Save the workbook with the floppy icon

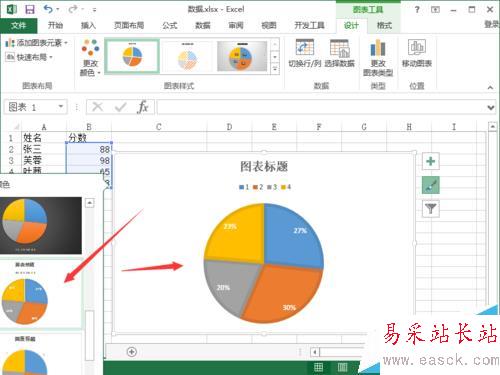30,9
